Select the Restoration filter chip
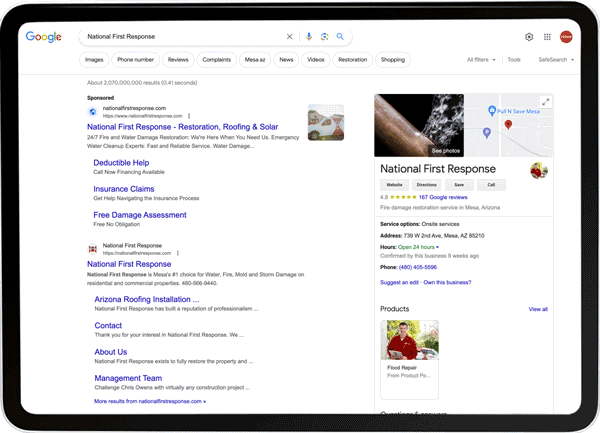This screenshot has width=600, height=433. 352,60
